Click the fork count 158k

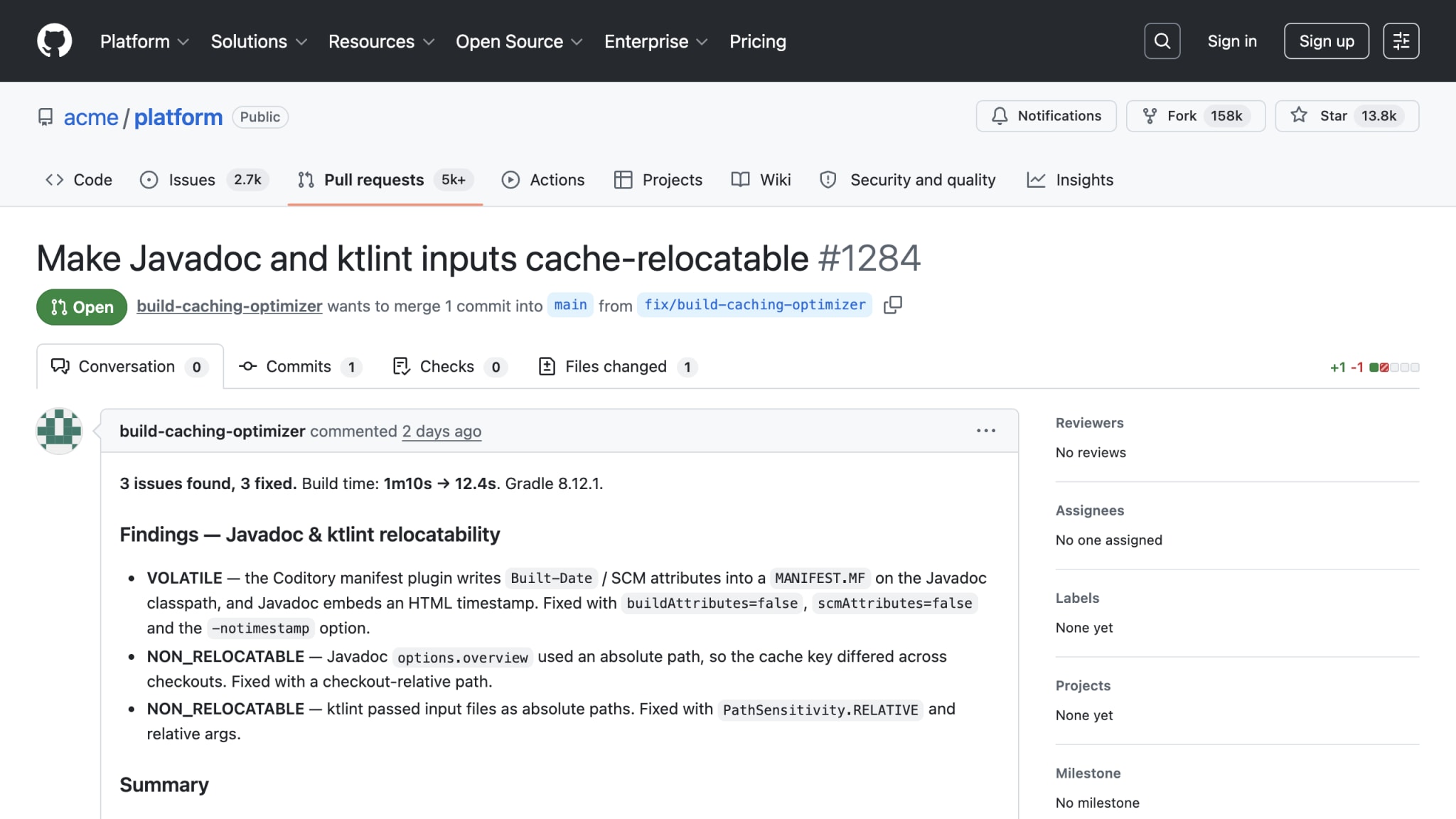tap(1226, 116)
